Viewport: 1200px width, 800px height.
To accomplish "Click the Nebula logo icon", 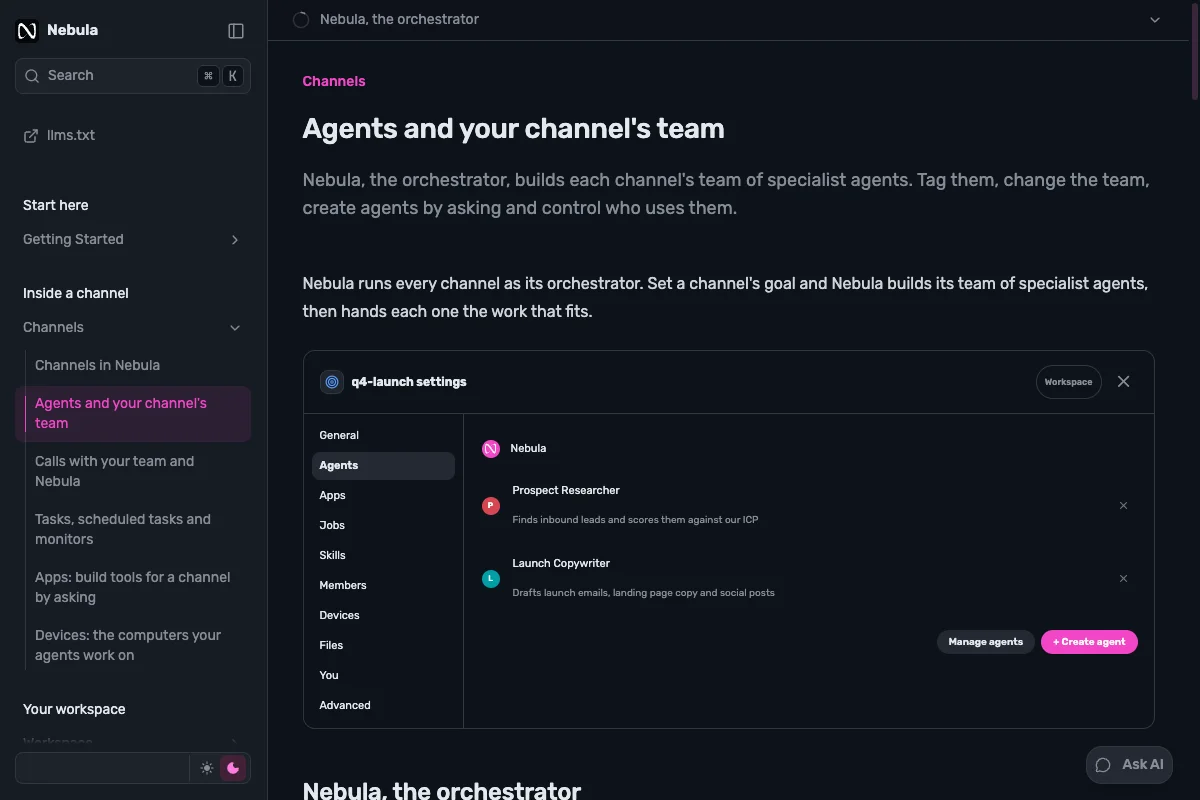I will click(27, 31).
